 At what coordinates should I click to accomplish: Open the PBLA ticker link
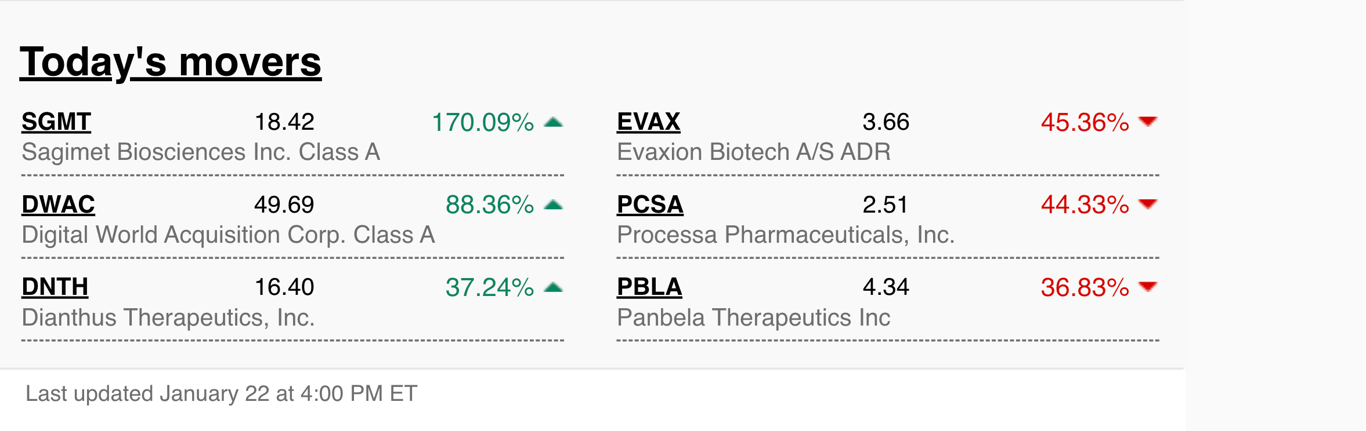tap(649, 287)
